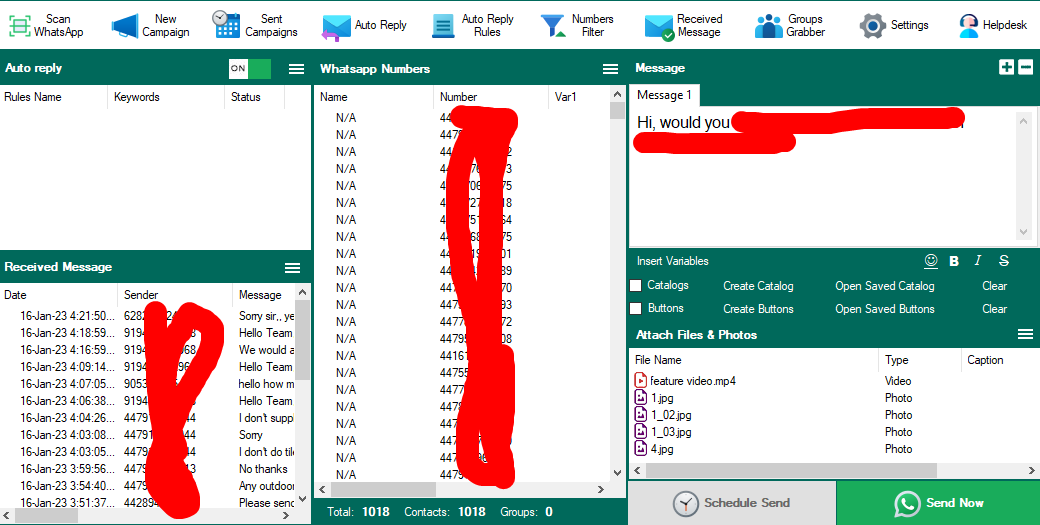Open Received Message panel hamburger menu
The image size is (1040, 525).
pos(292,268)
